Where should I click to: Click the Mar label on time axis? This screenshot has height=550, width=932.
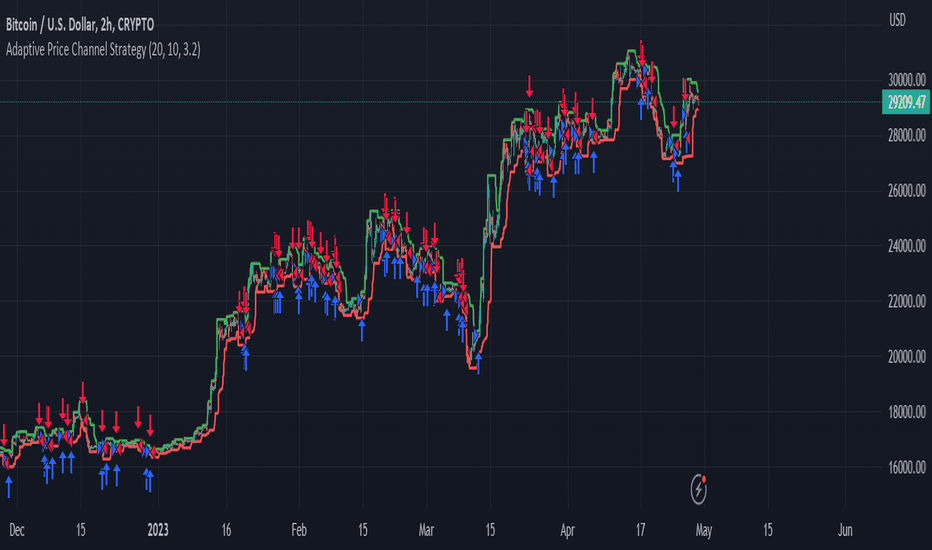coord(426,530)
